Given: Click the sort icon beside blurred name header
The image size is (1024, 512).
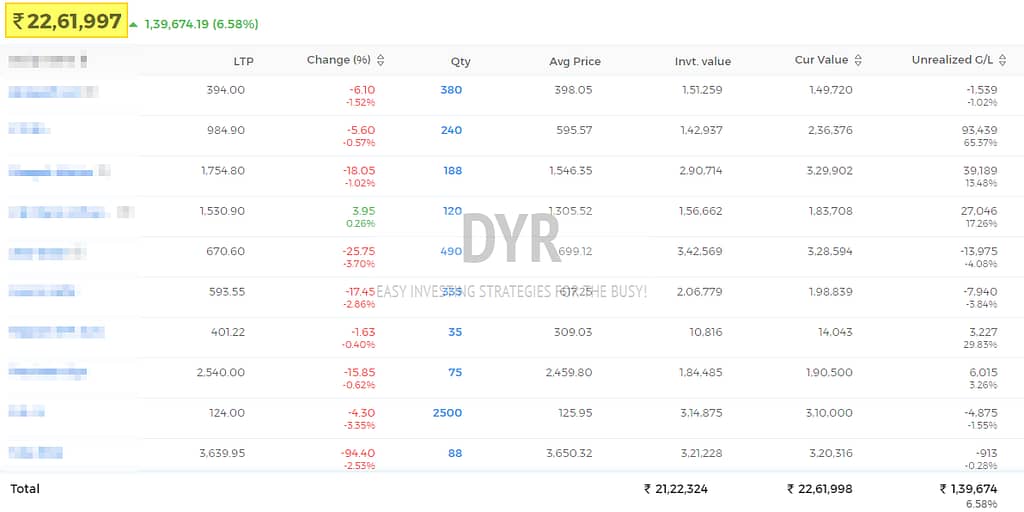Looking at the screenshot, I should pyautogui.click(x=84, y=62).
